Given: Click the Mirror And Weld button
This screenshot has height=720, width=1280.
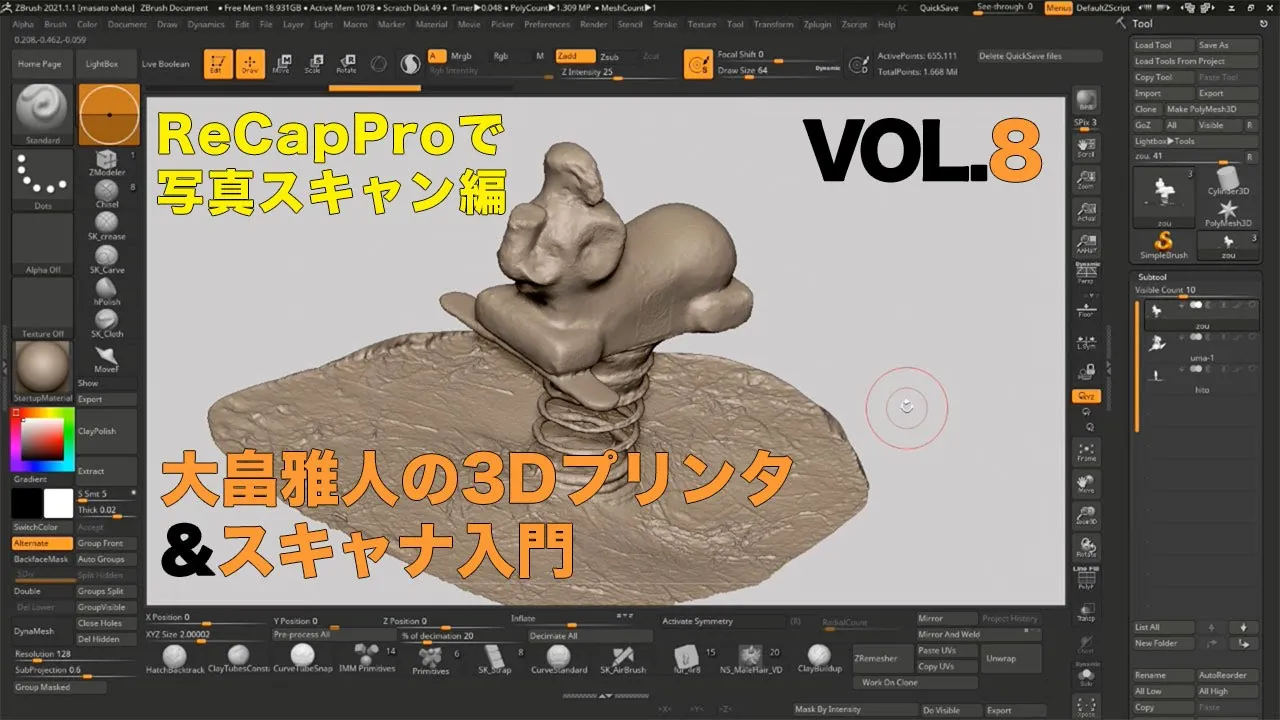Looking at the screenshot, I should (948, 634).
